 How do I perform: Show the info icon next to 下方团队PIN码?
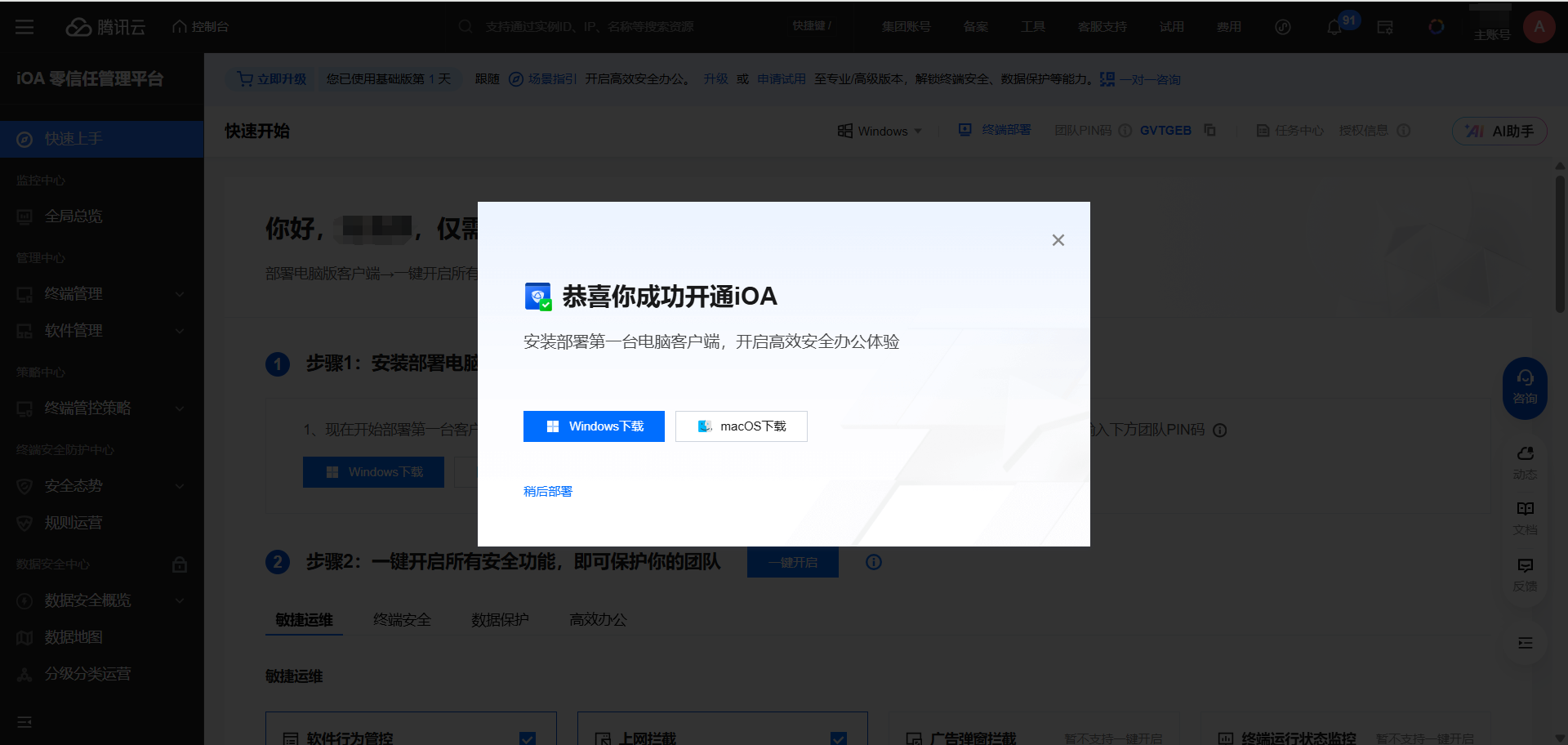pos(1220,430)
